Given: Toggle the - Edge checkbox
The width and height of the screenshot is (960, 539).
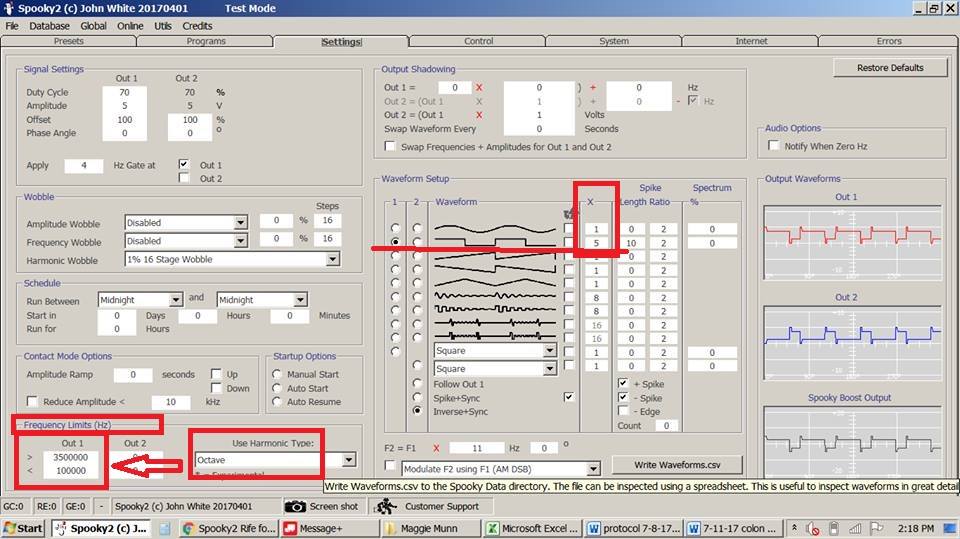Looking at the screenshot, I should 623,411.
